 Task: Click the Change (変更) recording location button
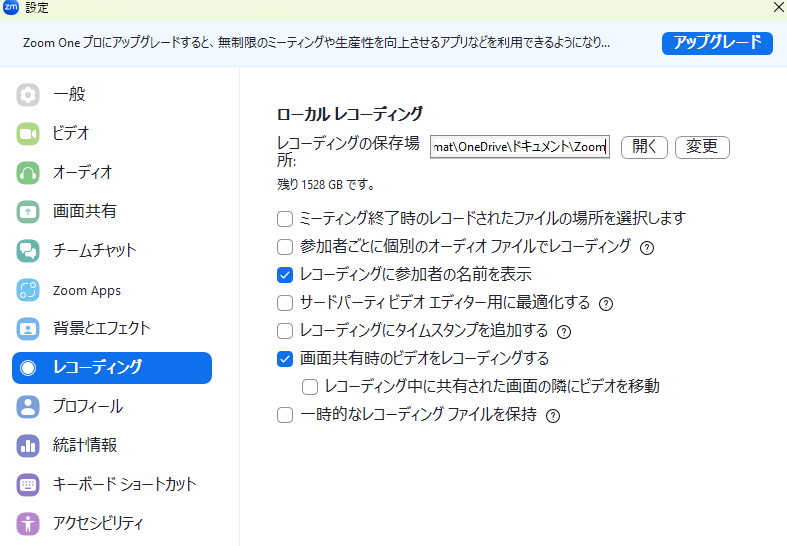click(702, 147)
